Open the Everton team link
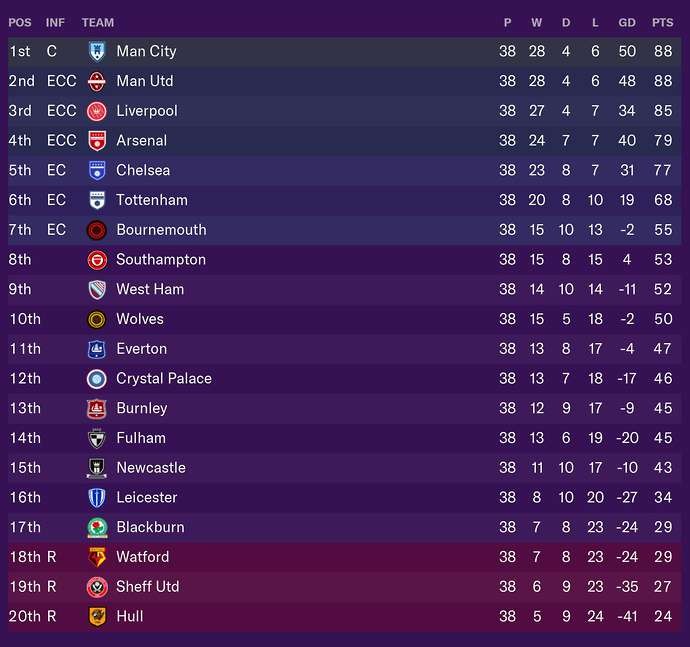Image resolution: width=690 pixels, height=647 pixels. (x=141, y=349)
